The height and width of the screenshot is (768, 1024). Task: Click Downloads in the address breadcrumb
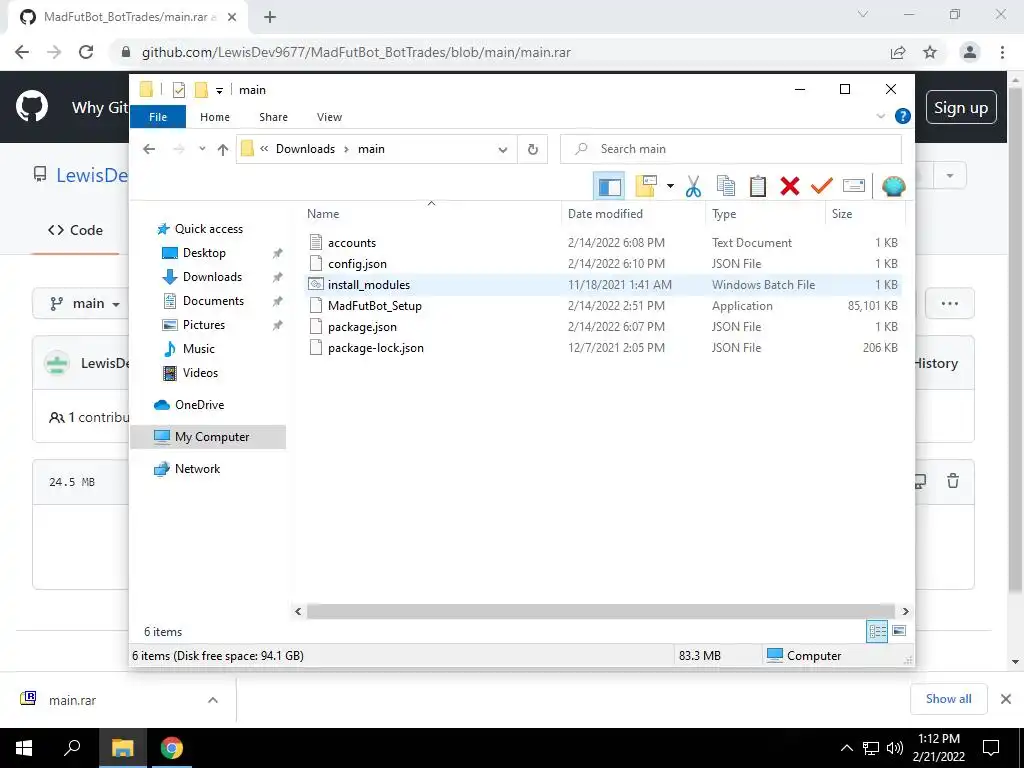pos(305,149)
